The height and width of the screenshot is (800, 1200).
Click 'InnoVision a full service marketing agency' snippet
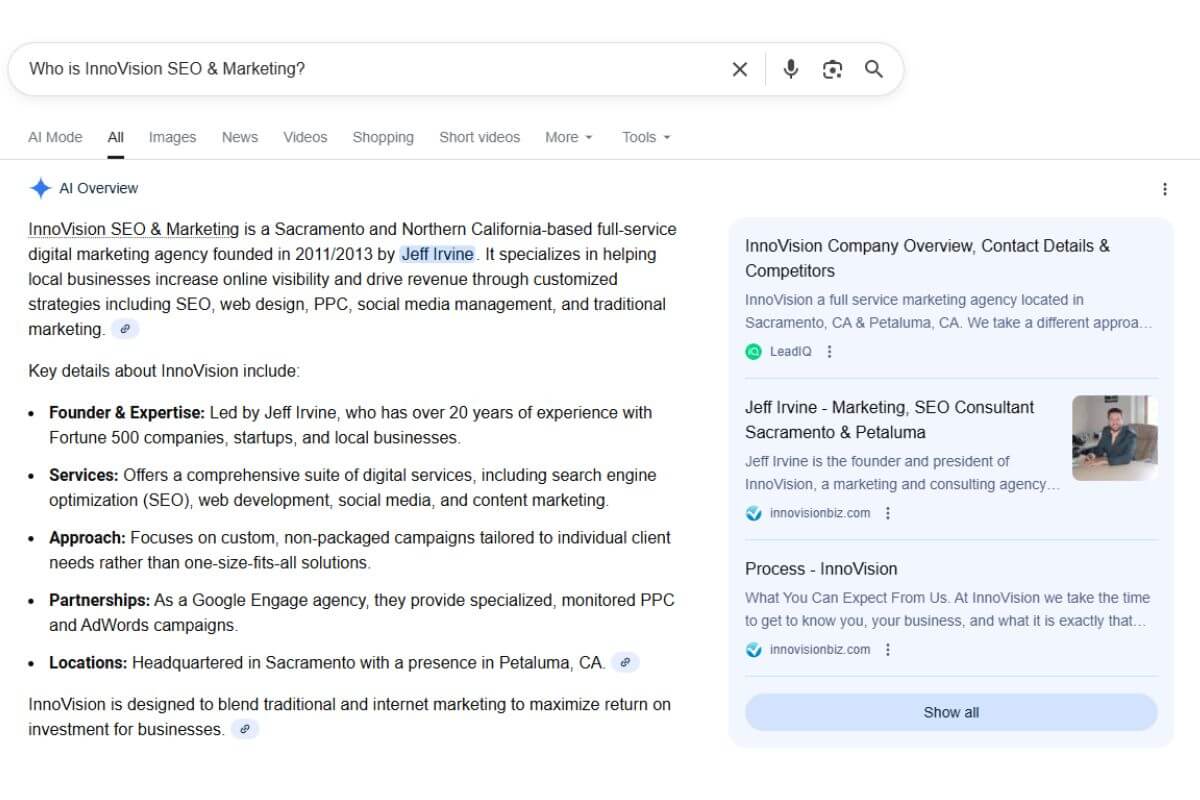click(949, 311)
